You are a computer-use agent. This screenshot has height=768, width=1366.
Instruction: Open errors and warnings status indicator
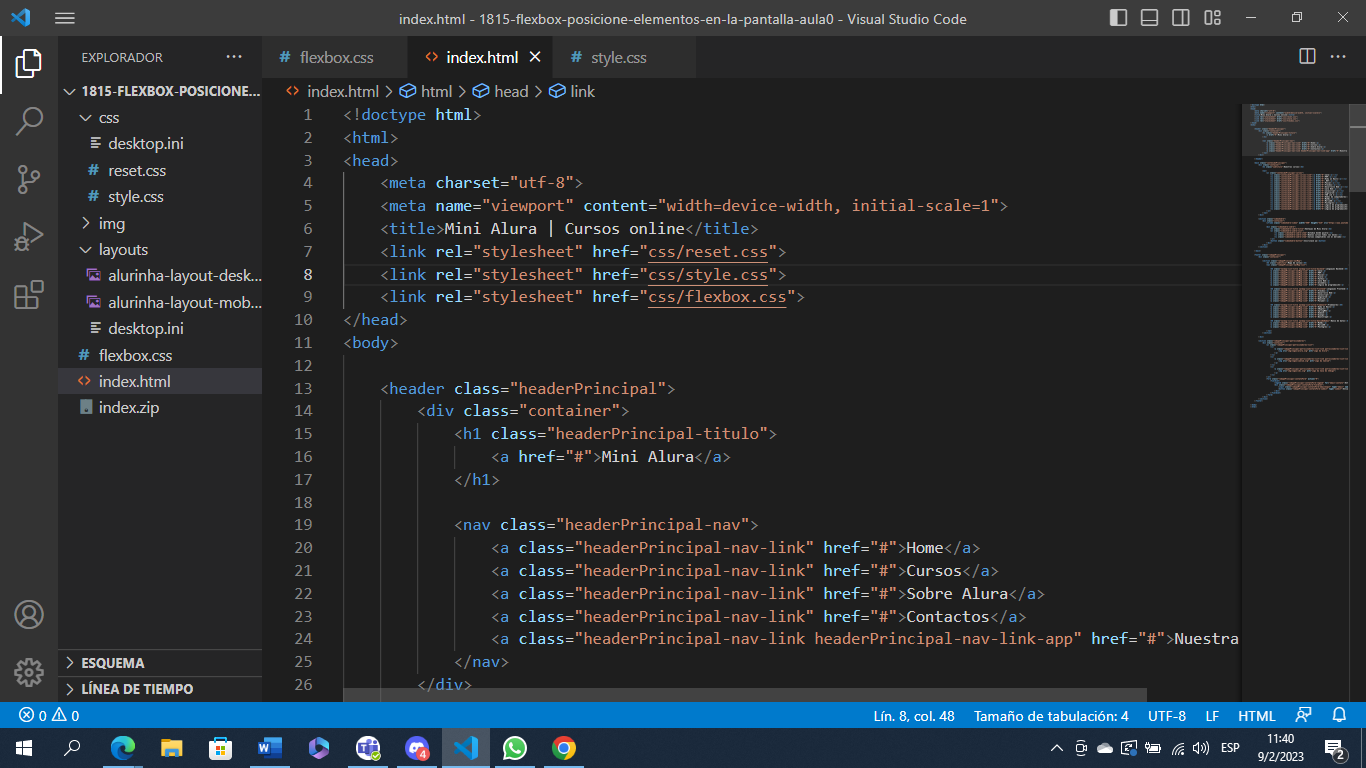[50, 716]
